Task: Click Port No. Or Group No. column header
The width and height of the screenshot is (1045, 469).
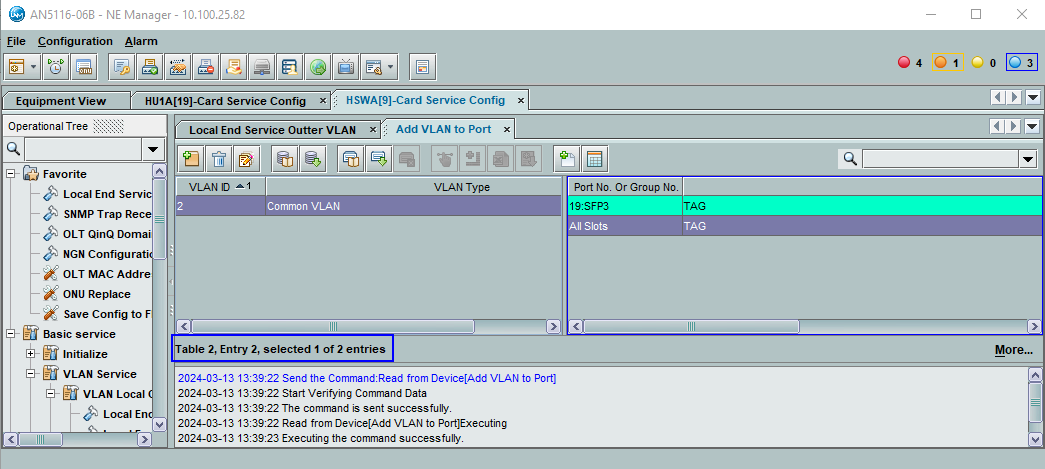Action: 626,187
